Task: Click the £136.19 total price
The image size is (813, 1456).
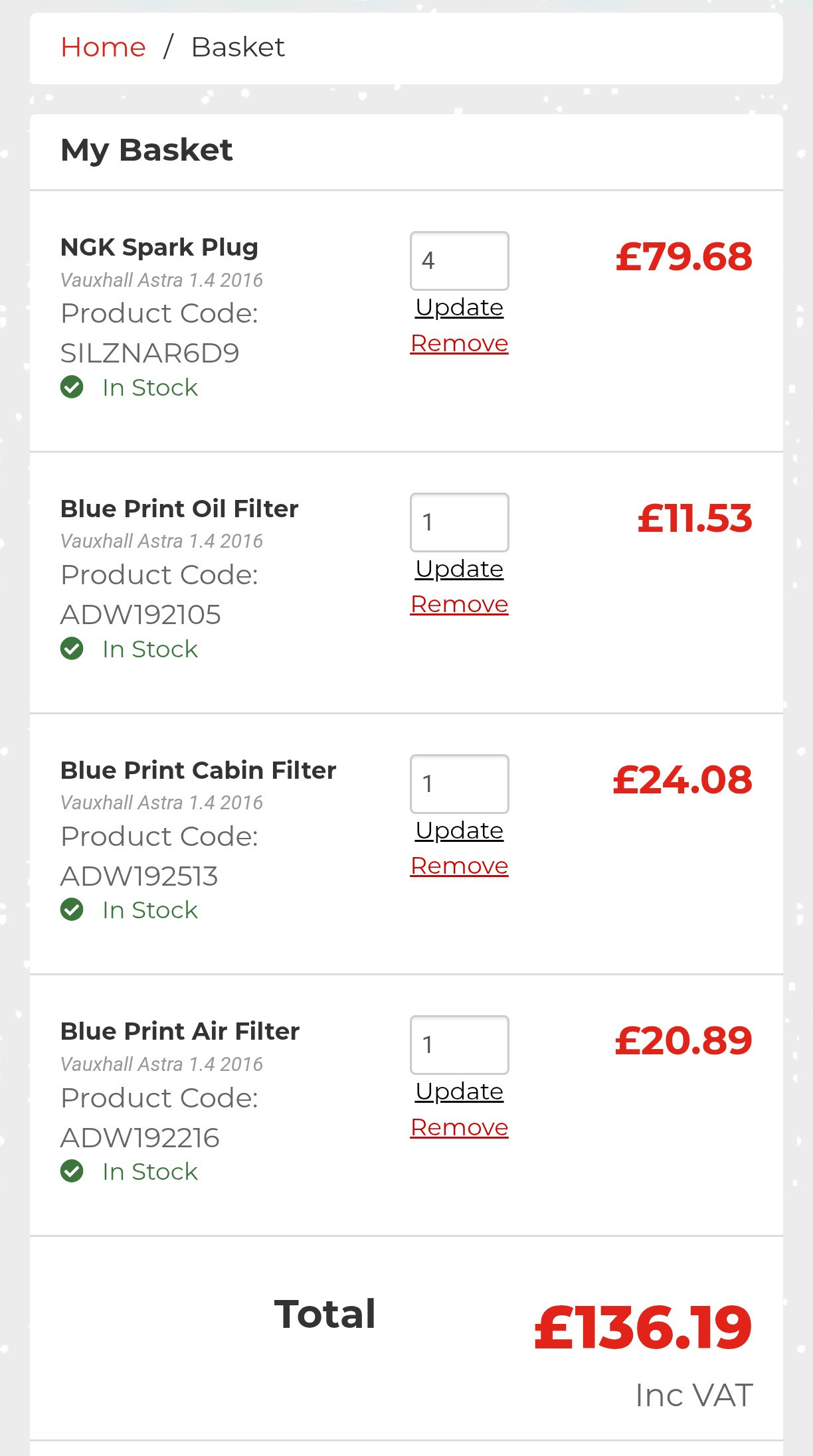Action: pyautogui.click(x=643, y=1328)
